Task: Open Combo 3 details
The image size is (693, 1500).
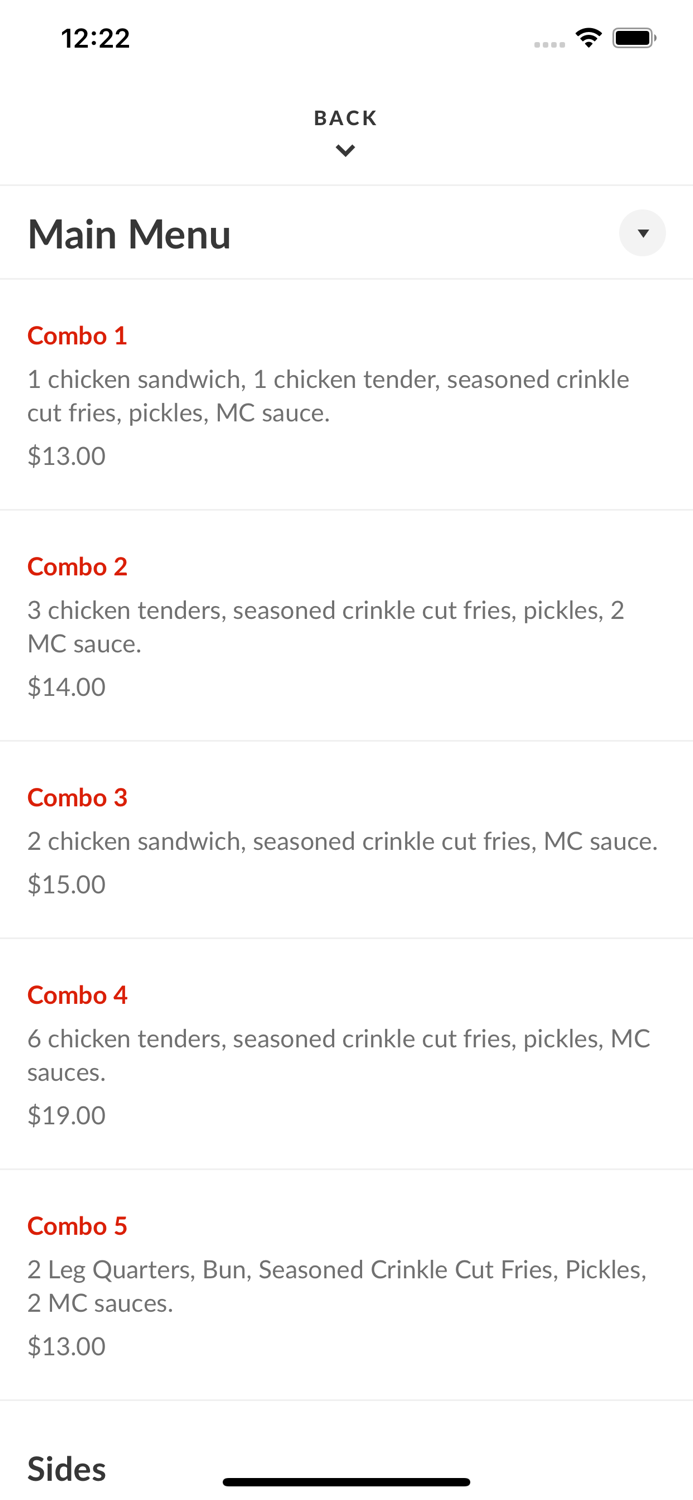Action: pos(77,798)
